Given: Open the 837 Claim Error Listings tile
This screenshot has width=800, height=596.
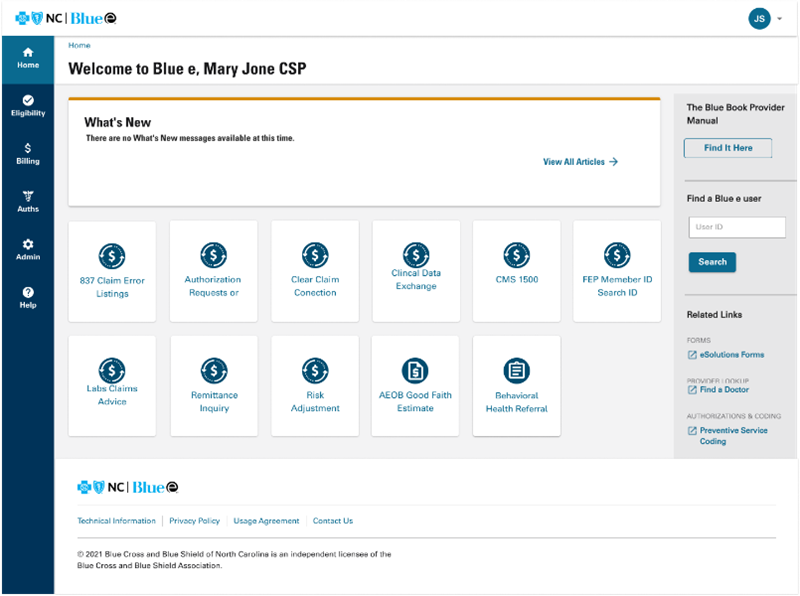Looking at the screenshot, I should (x=112, y=271).
